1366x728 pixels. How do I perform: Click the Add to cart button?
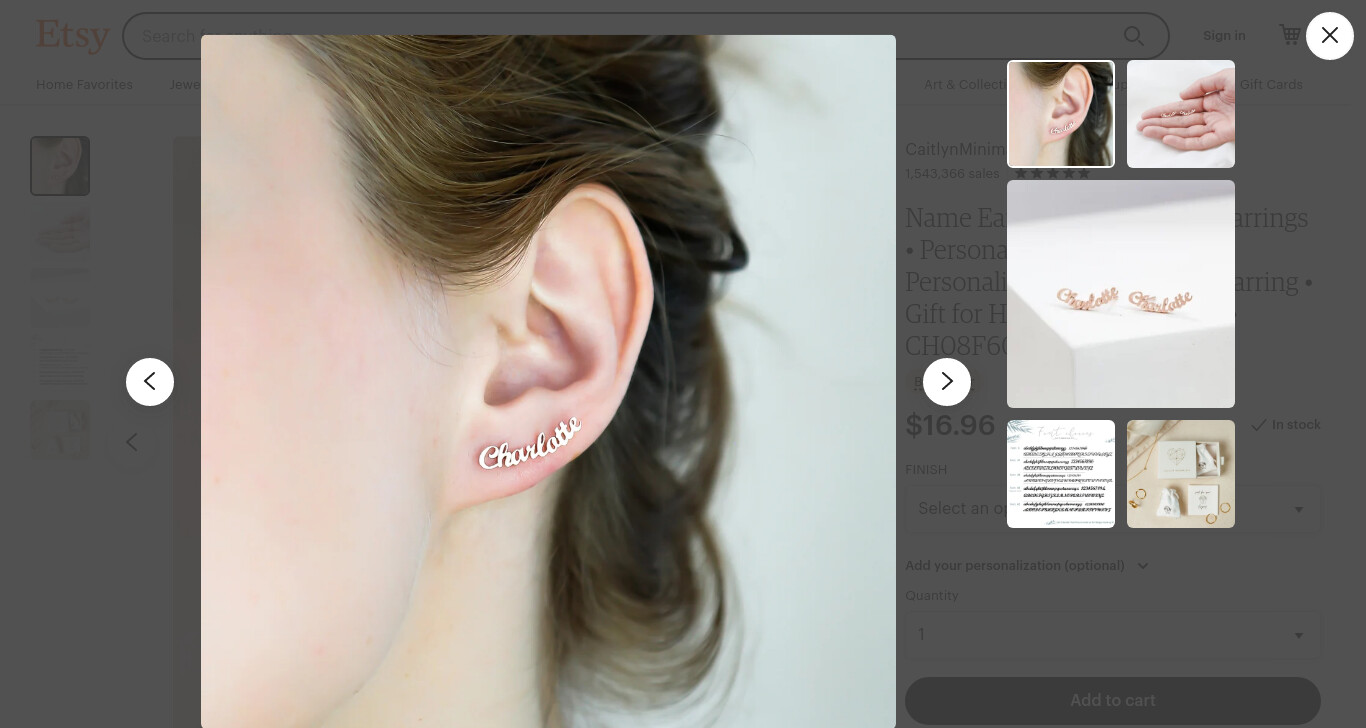tap(1113, 700)
